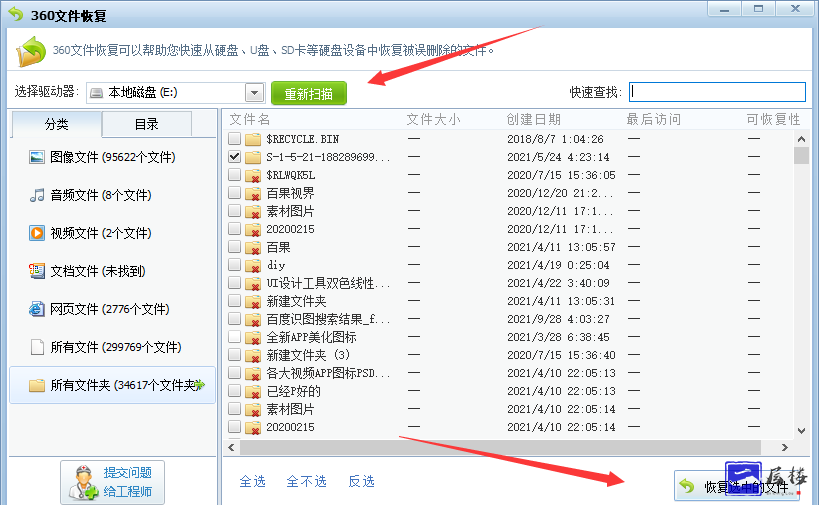This screenshot has height=505, width=819.
Task: Check the diy folder checkbox
Action: pos(235,265)
